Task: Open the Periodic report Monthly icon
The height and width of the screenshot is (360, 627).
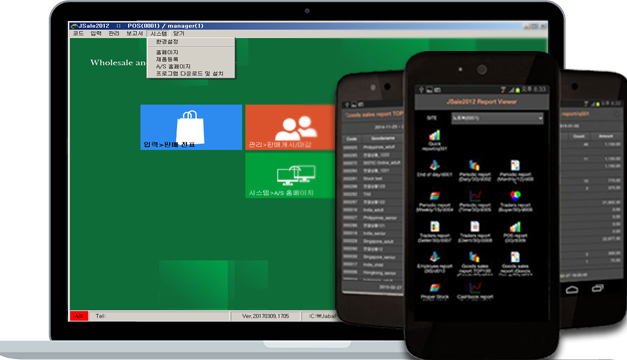Action: pos(515,171)
